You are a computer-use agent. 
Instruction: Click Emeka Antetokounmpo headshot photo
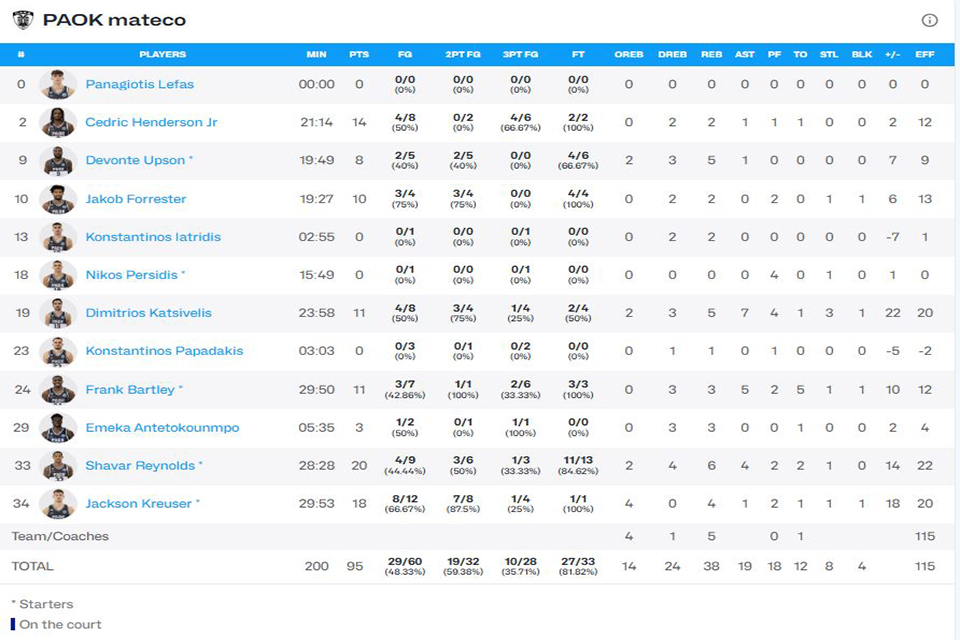click(x=58, y=427)
